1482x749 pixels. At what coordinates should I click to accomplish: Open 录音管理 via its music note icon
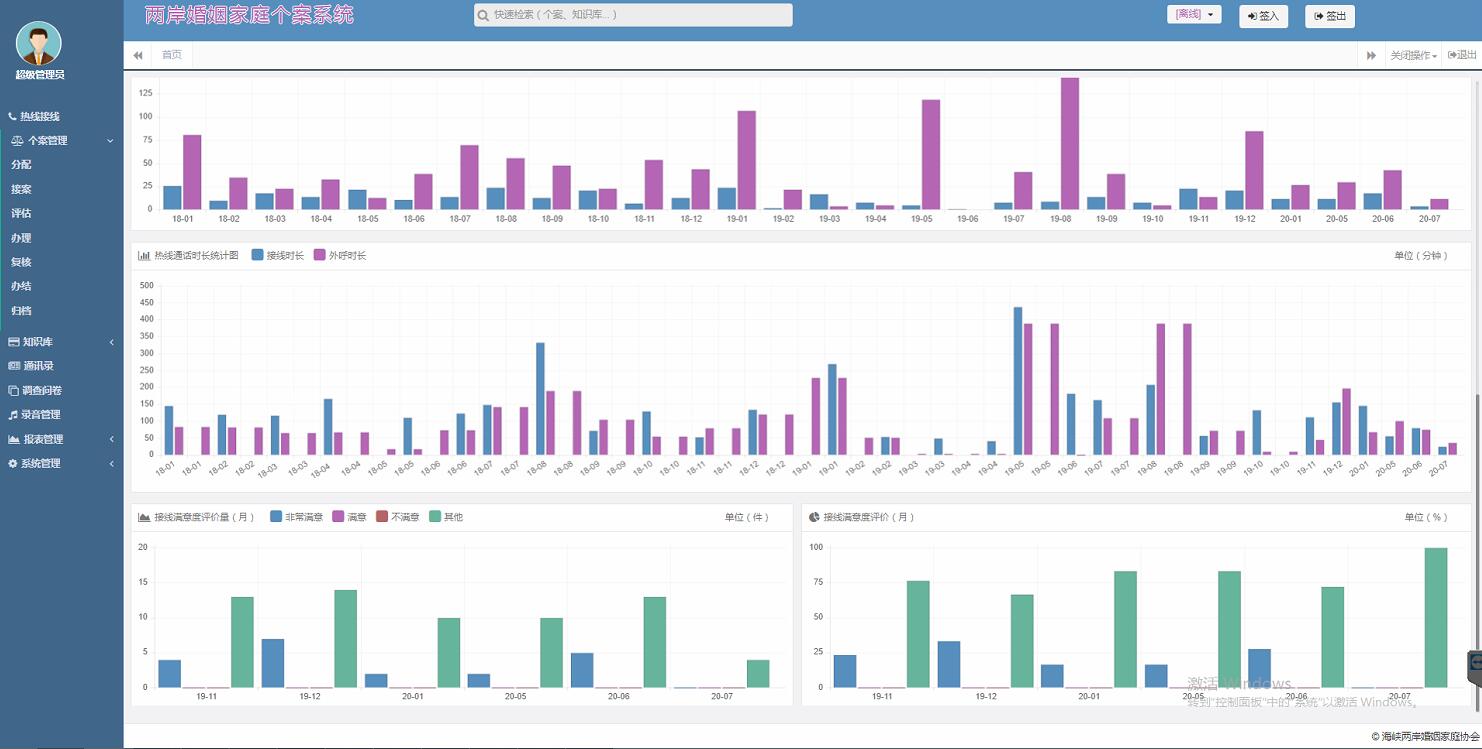(x=13, y=415)
